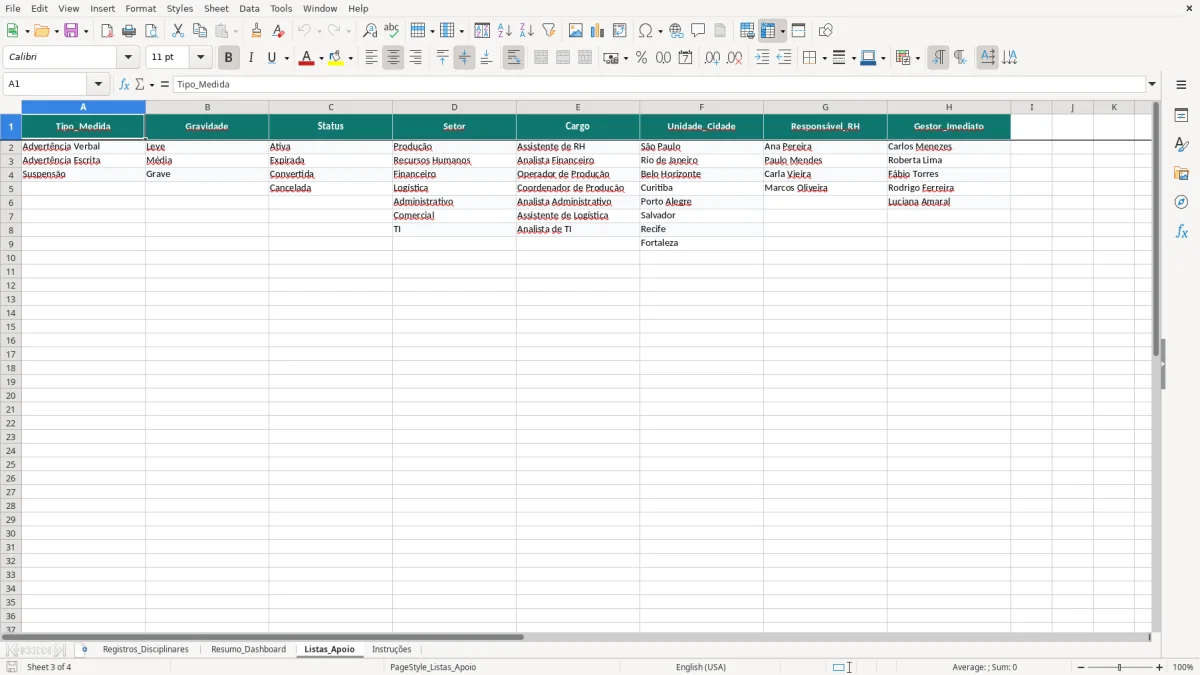Viewport: 1200px width, 675px height.
Task: Toggle Italic formatting
Action: point(251,58)
